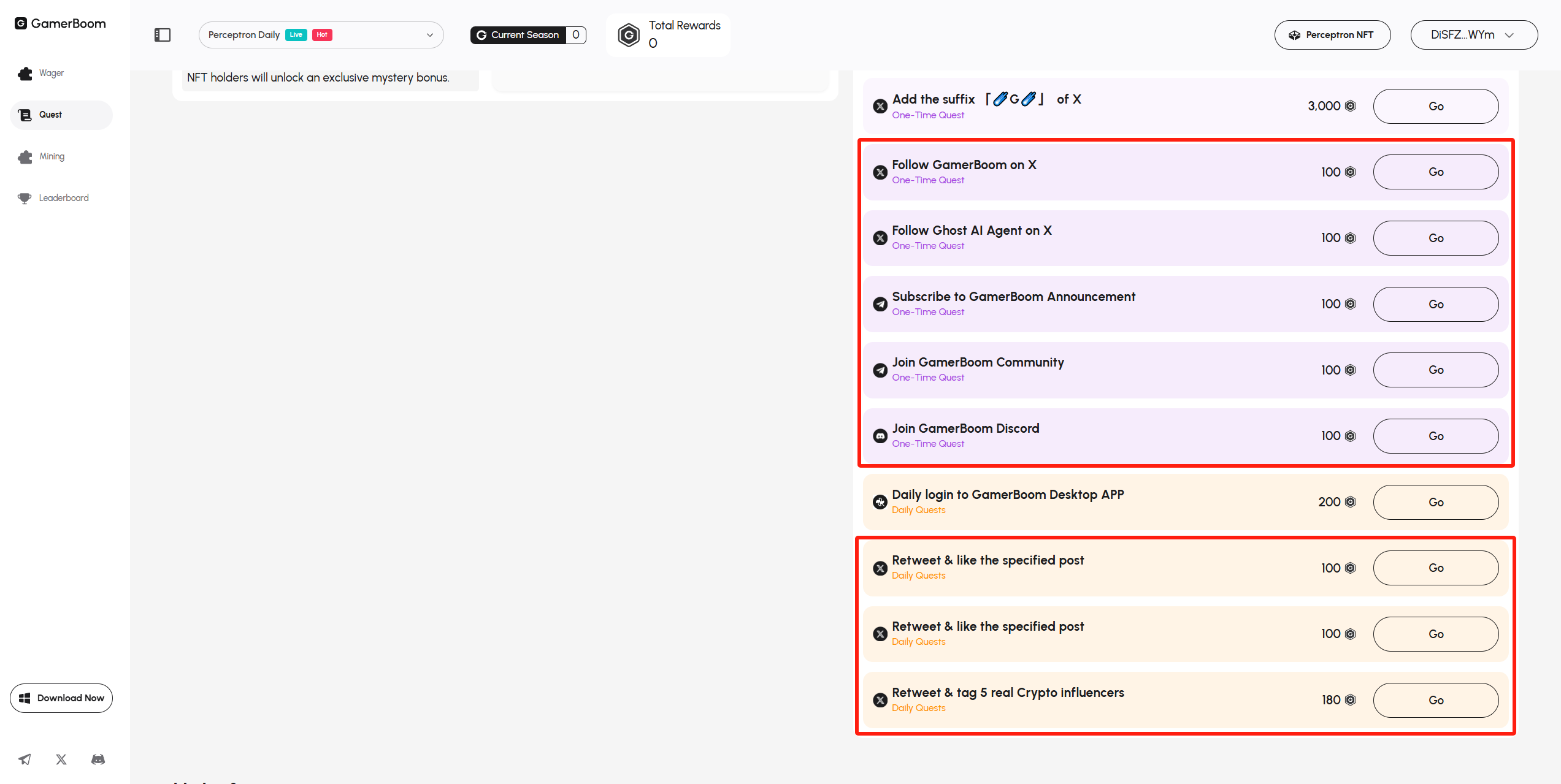Click Go for Join GamerBoom Community

coord(1436,370)
